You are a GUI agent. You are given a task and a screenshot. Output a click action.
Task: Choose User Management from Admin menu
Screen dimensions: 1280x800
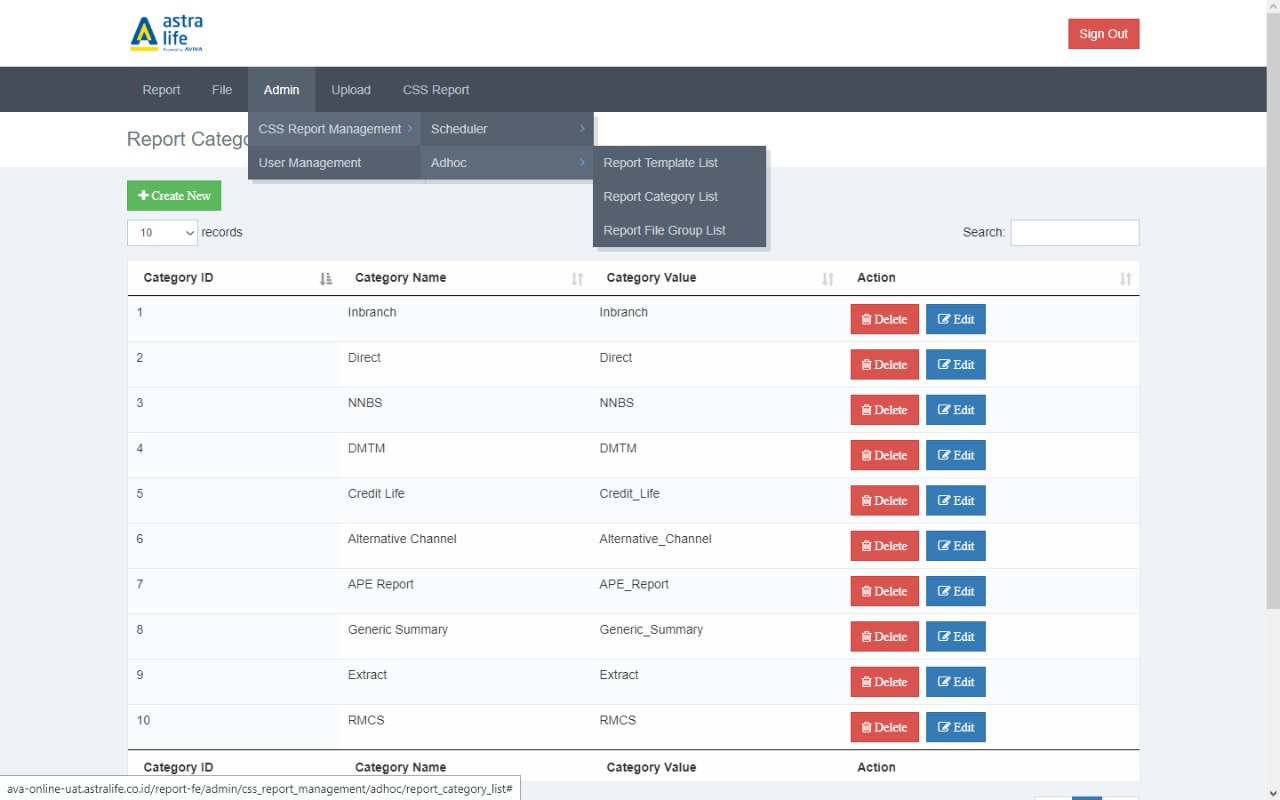310,163
